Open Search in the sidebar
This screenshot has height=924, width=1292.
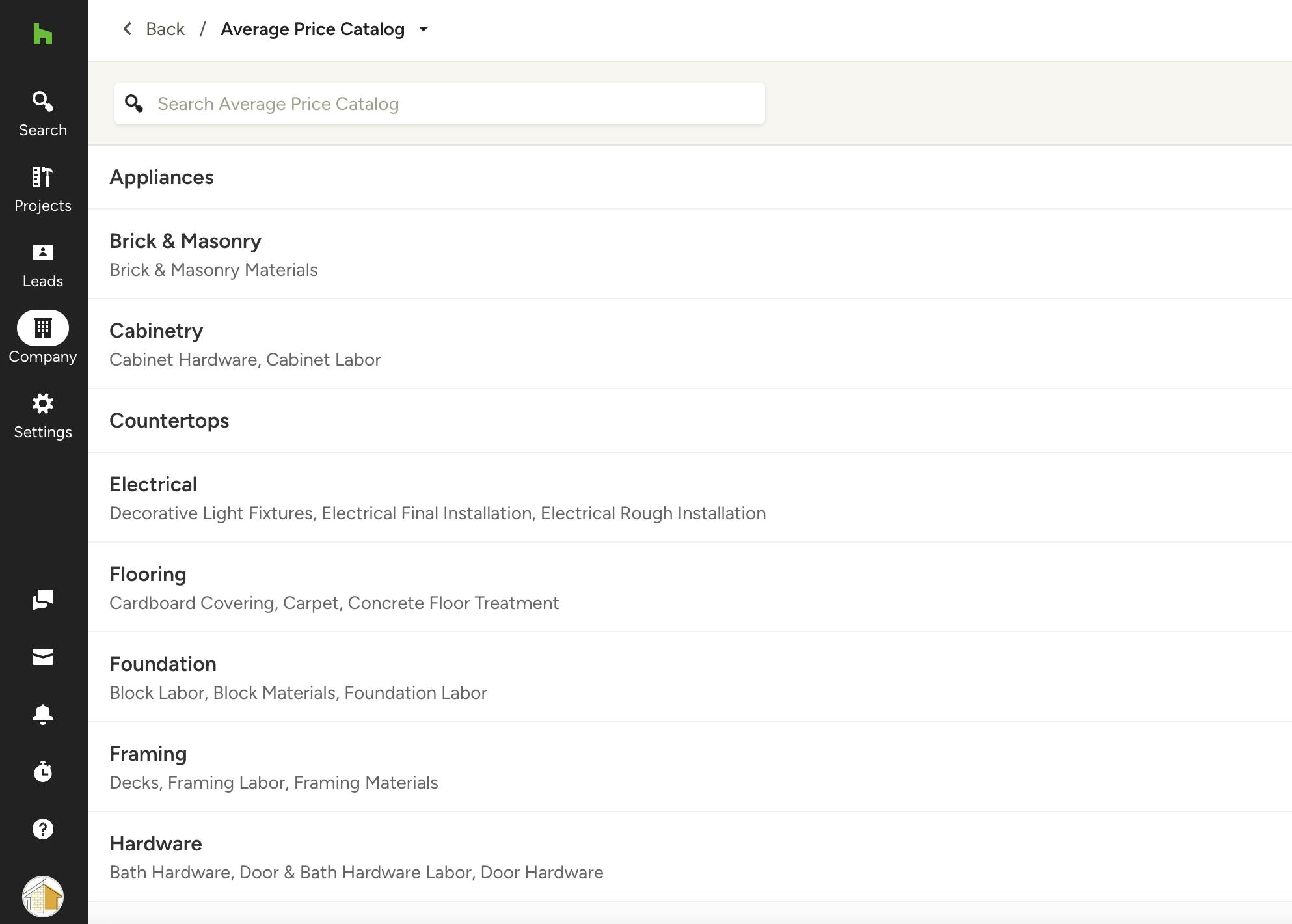[43, 115]
